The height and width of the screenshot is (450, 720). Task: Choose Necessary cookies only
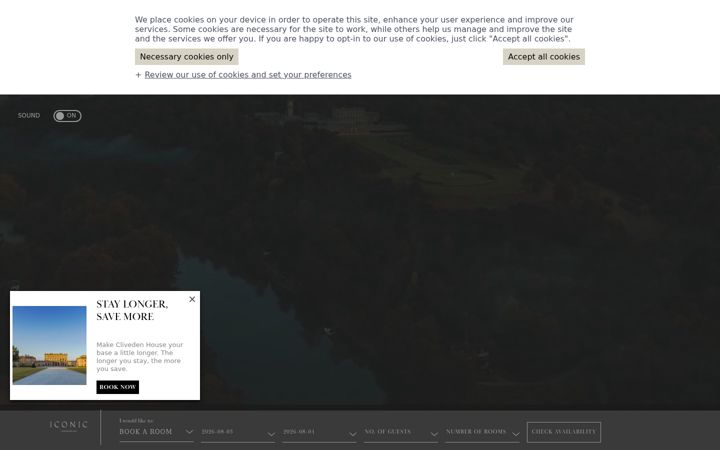(186, 57)
